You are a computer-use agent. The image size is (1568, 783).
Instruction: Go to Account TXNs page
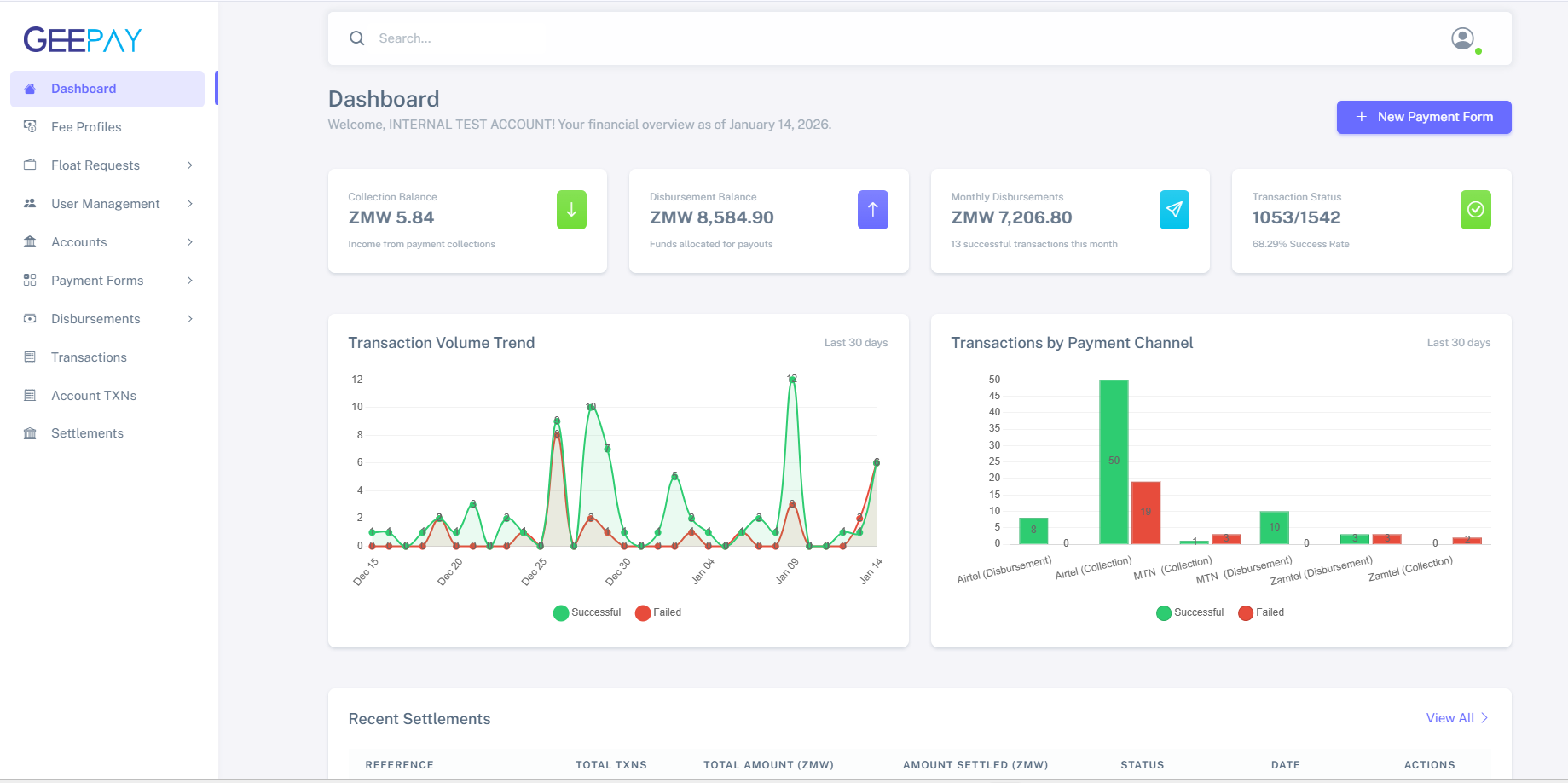(x=94, y=396)
